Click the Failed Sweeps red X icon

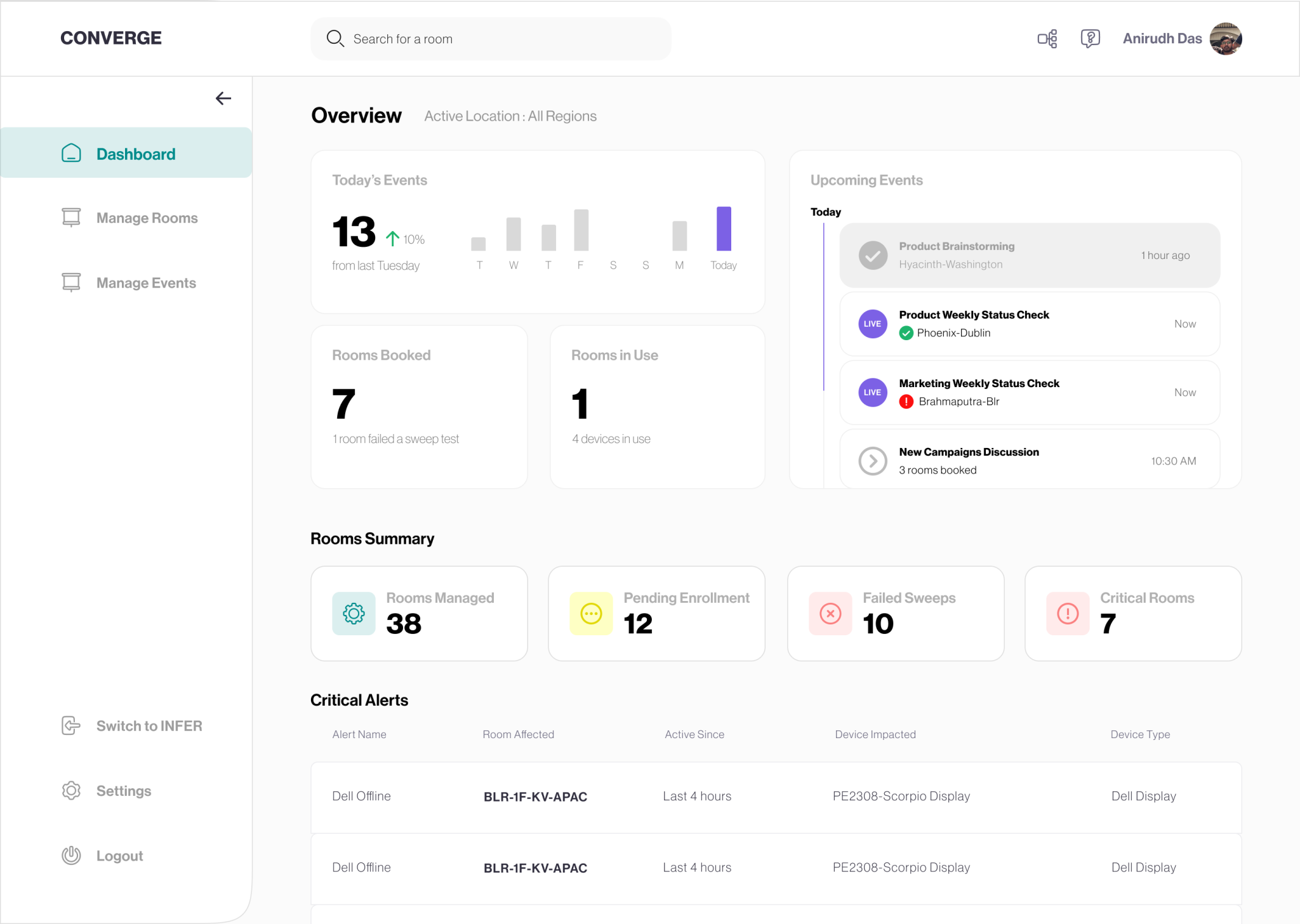click(x=830, y=613)
